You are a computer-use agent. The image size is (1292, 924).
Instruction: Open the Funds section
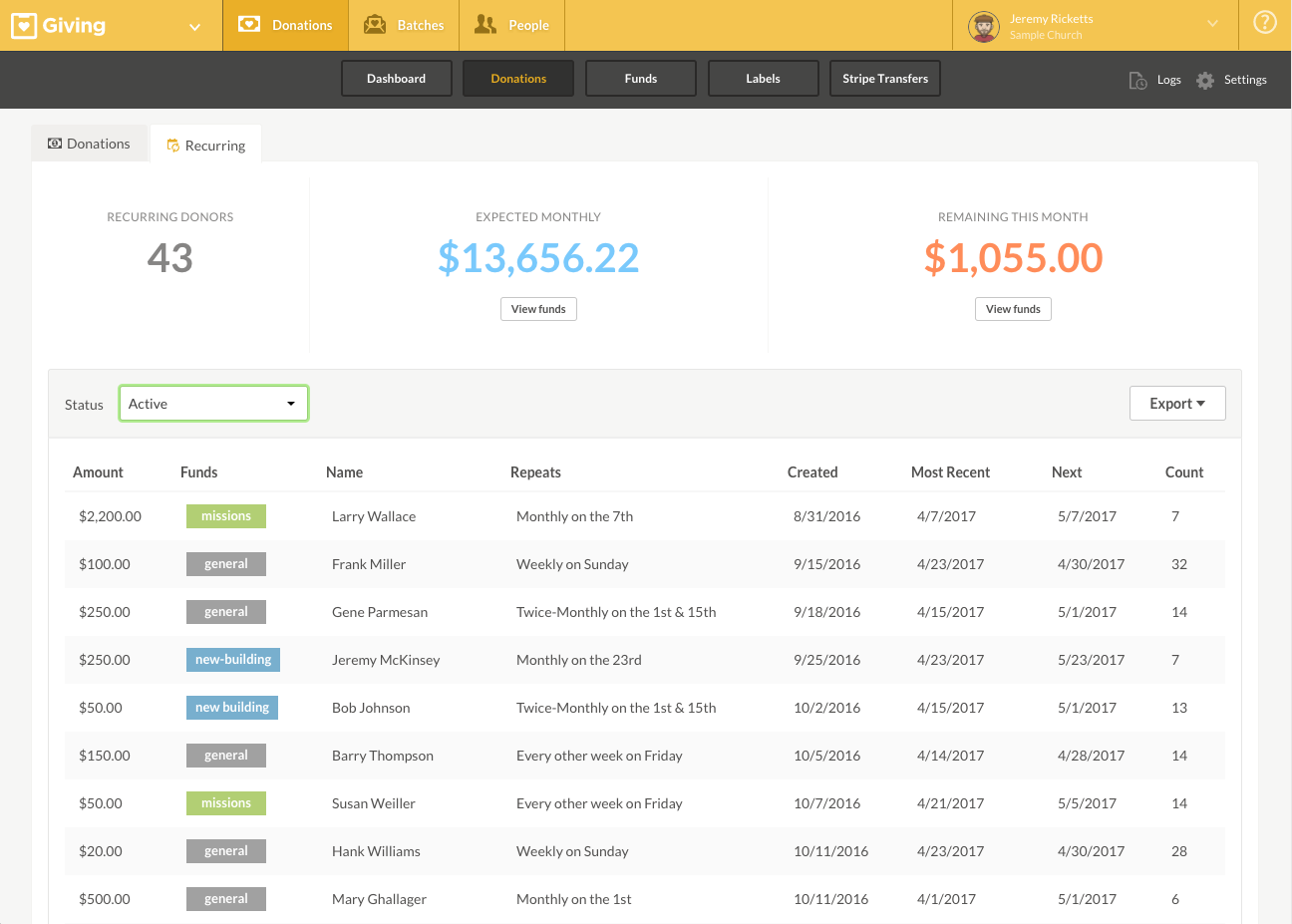tap(641, 79)
